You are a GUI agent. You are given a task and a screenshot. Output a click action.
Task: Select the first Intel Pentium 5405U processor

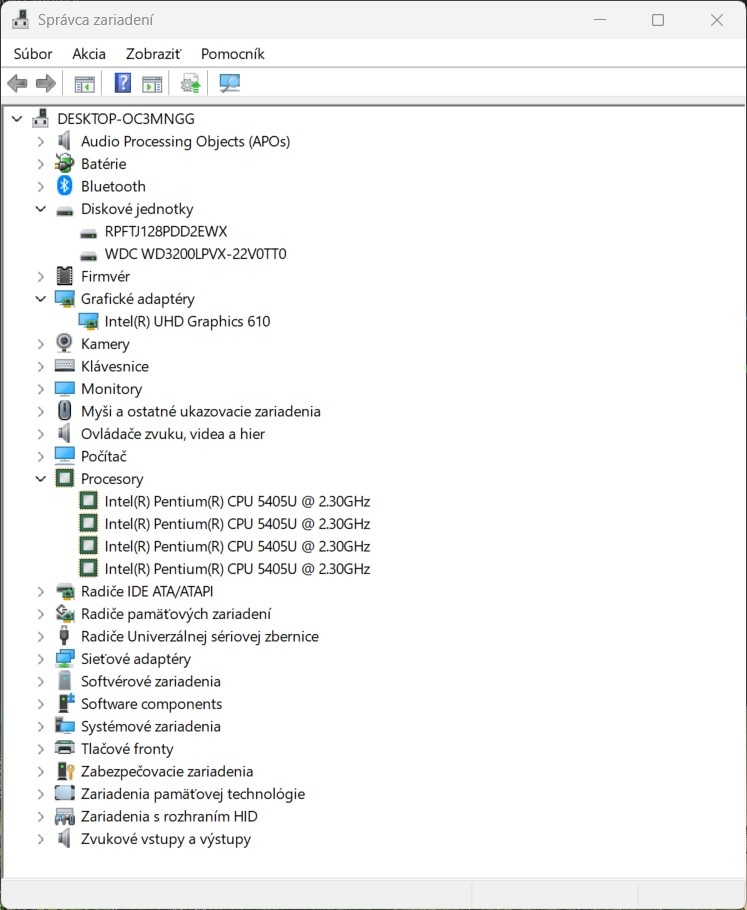click(x=237, y=501)
